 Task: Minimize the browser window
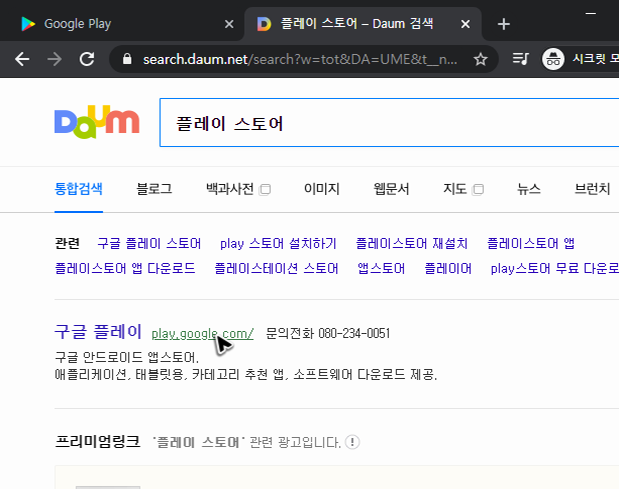[x=591, y=13]
